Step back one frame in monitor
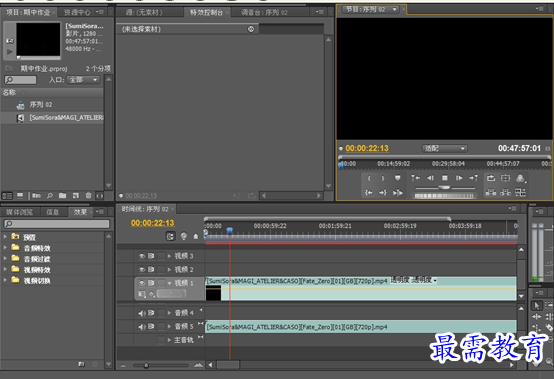This screenshot has width=554, height=379. (x=430, y=178)
